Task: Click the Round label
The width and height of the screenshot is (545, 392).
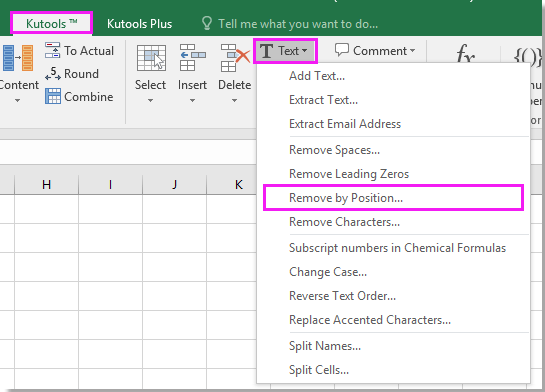Action: (x=81, y=74)
